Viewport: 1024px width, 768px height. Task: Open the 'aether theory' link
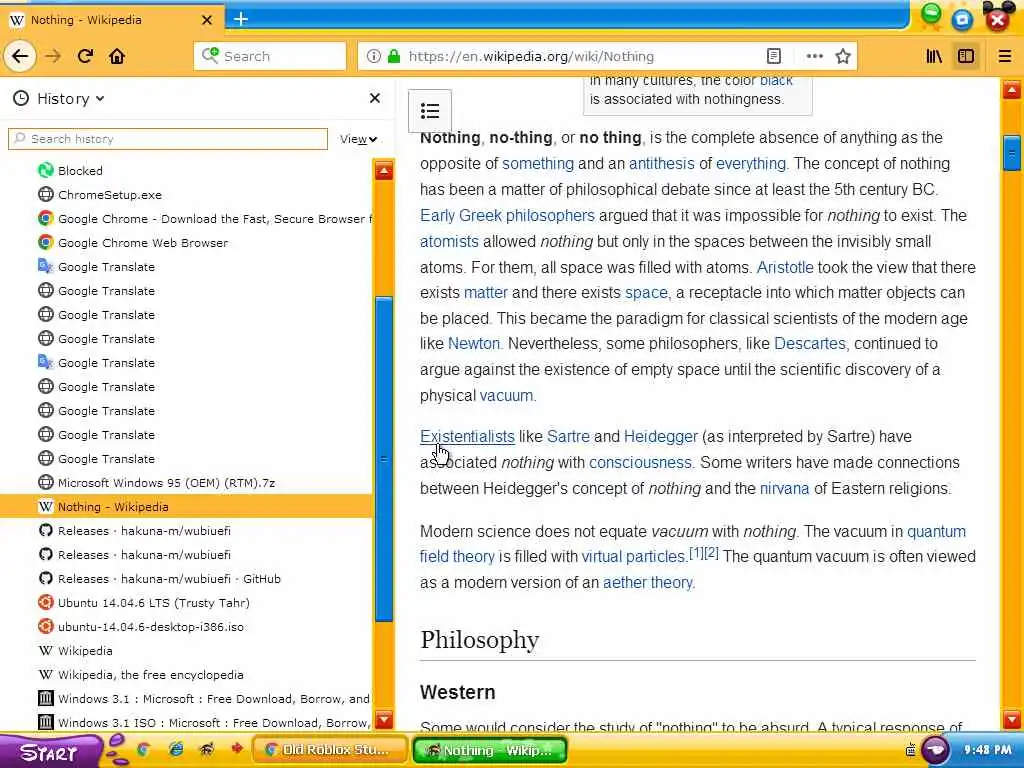(648, 583)
